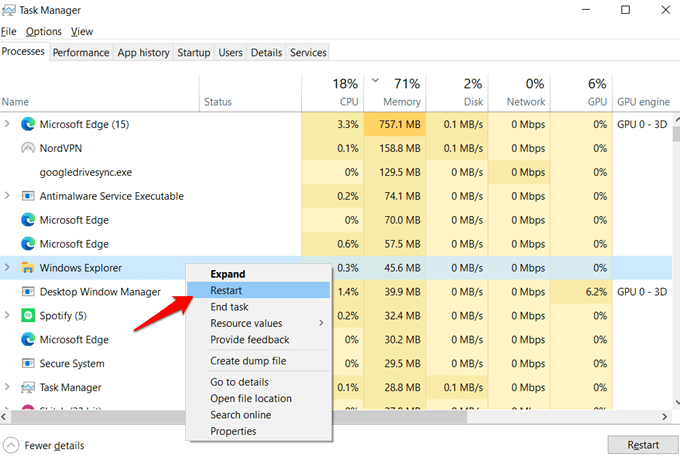Screen dimensions: 680x462
Task: Choose Expand in the context menu
Action: 258,274
